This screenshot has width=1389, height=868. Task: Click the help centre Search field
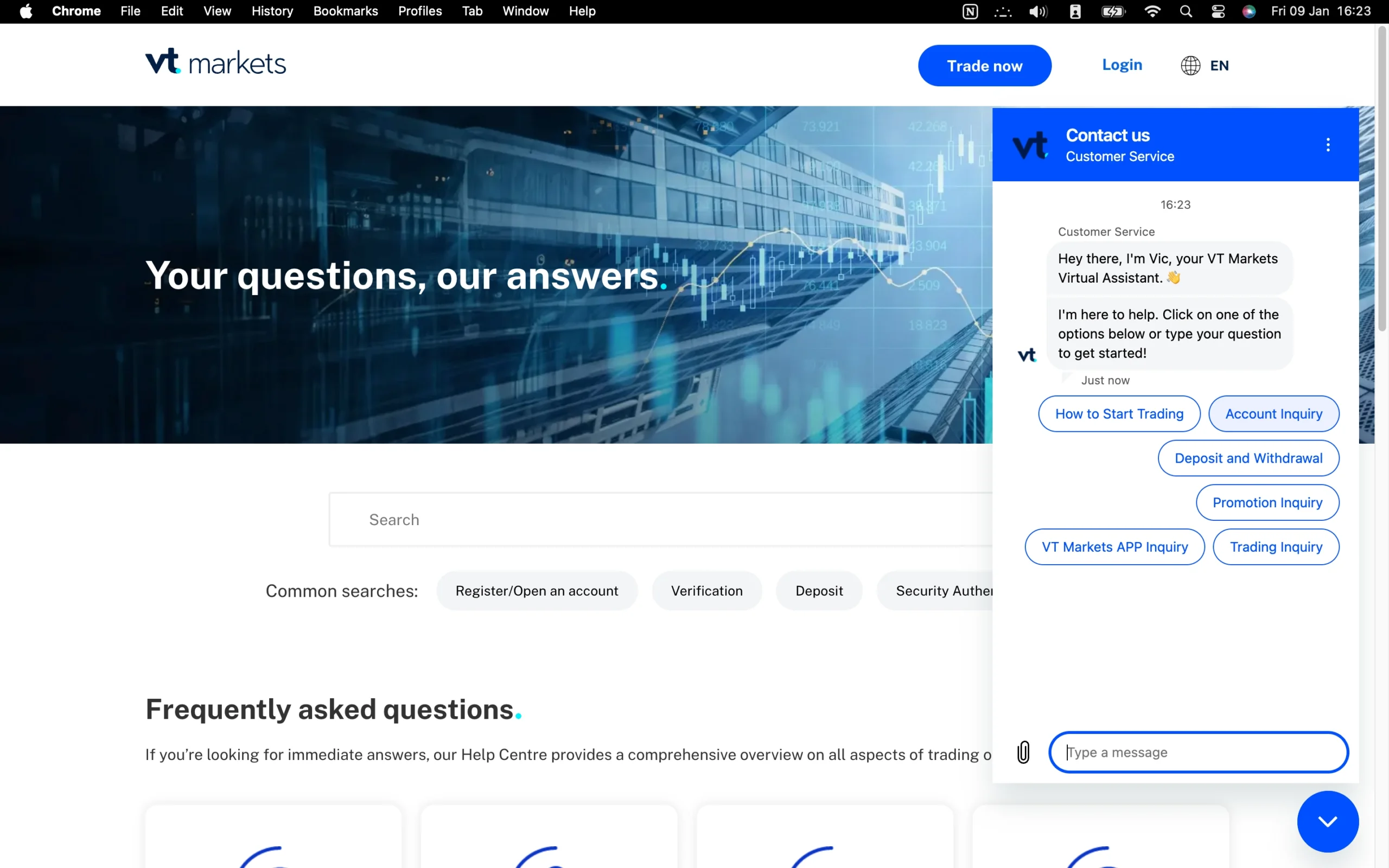[660, 520]
